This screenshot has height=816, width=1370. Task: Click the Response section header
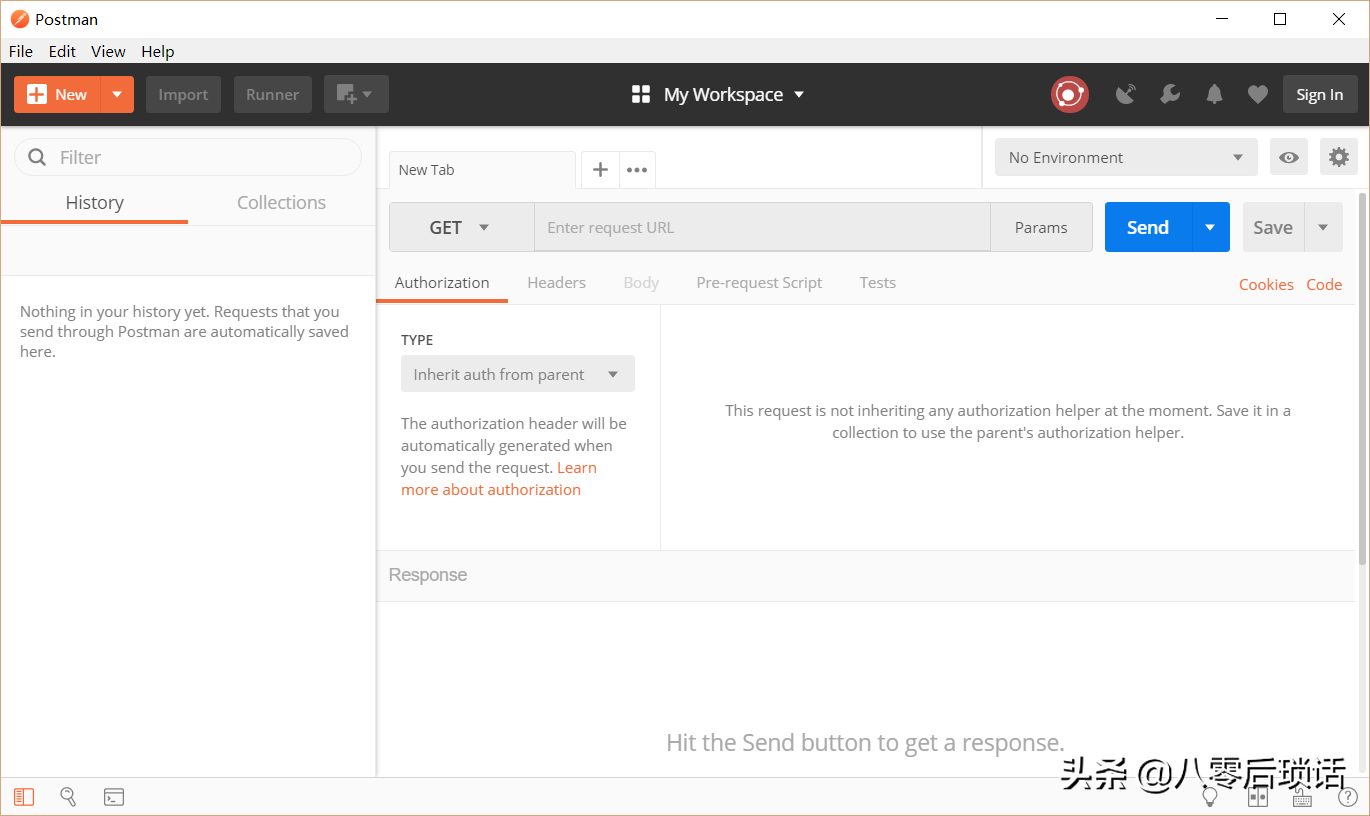click(866, 575)
